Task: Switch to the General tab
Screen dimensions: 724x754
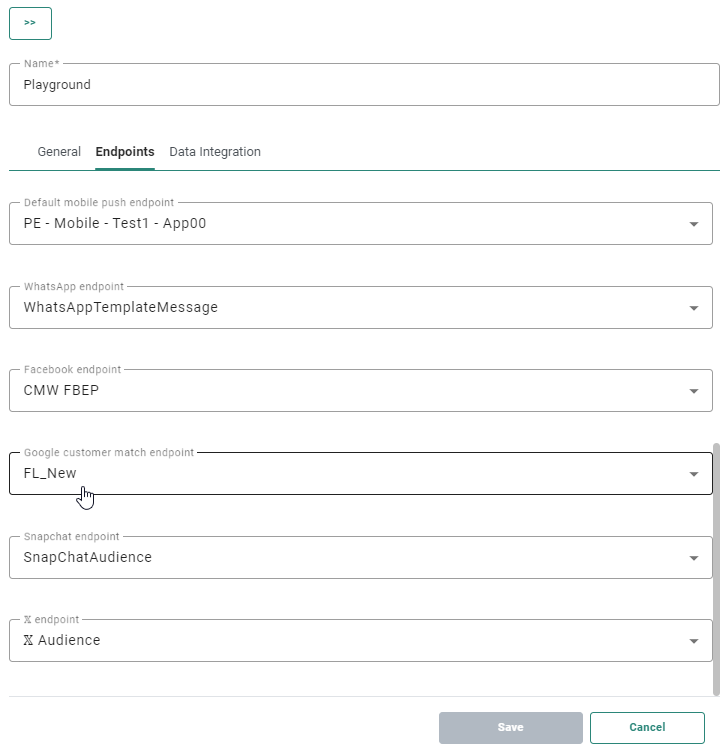Action: pyautogui.click(x=59, y=152)
